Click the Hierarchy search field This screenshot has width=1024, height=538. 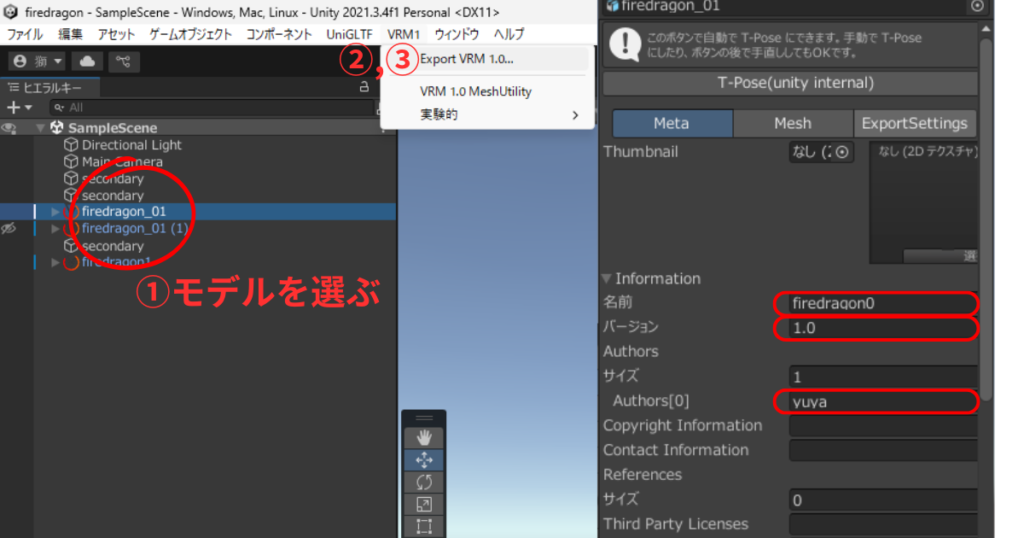click(212, 107)
